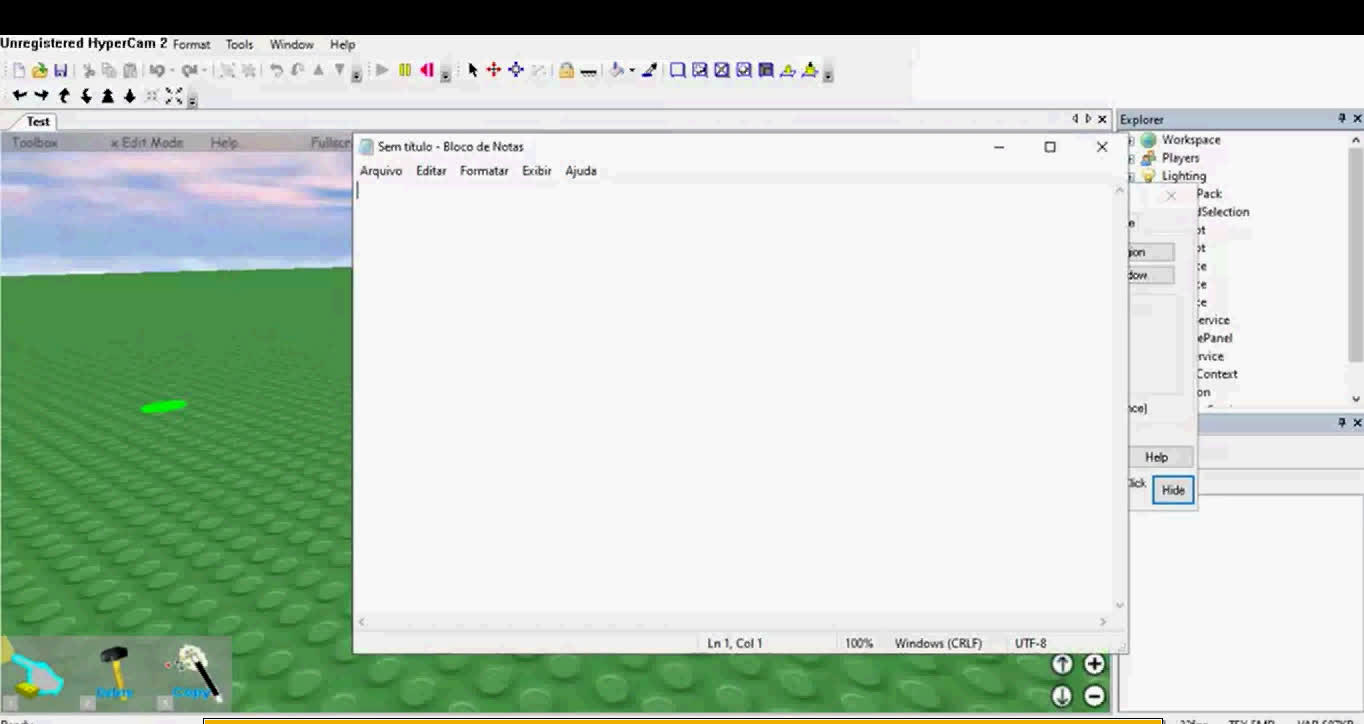The width and height of the screenshot is (1364, 724).
Task: Open the pen color dropdown in the toolbar
Action: point(632,70)
